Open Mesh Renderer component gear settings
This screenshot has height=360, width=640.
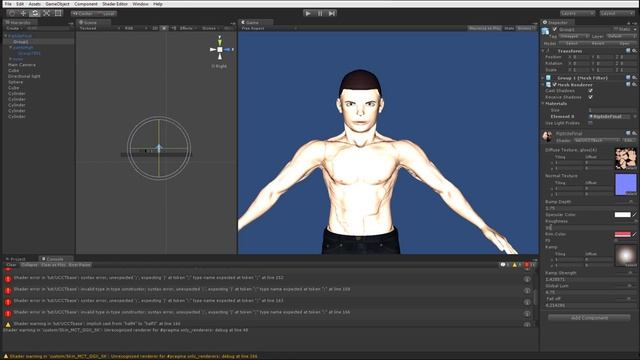634,84
